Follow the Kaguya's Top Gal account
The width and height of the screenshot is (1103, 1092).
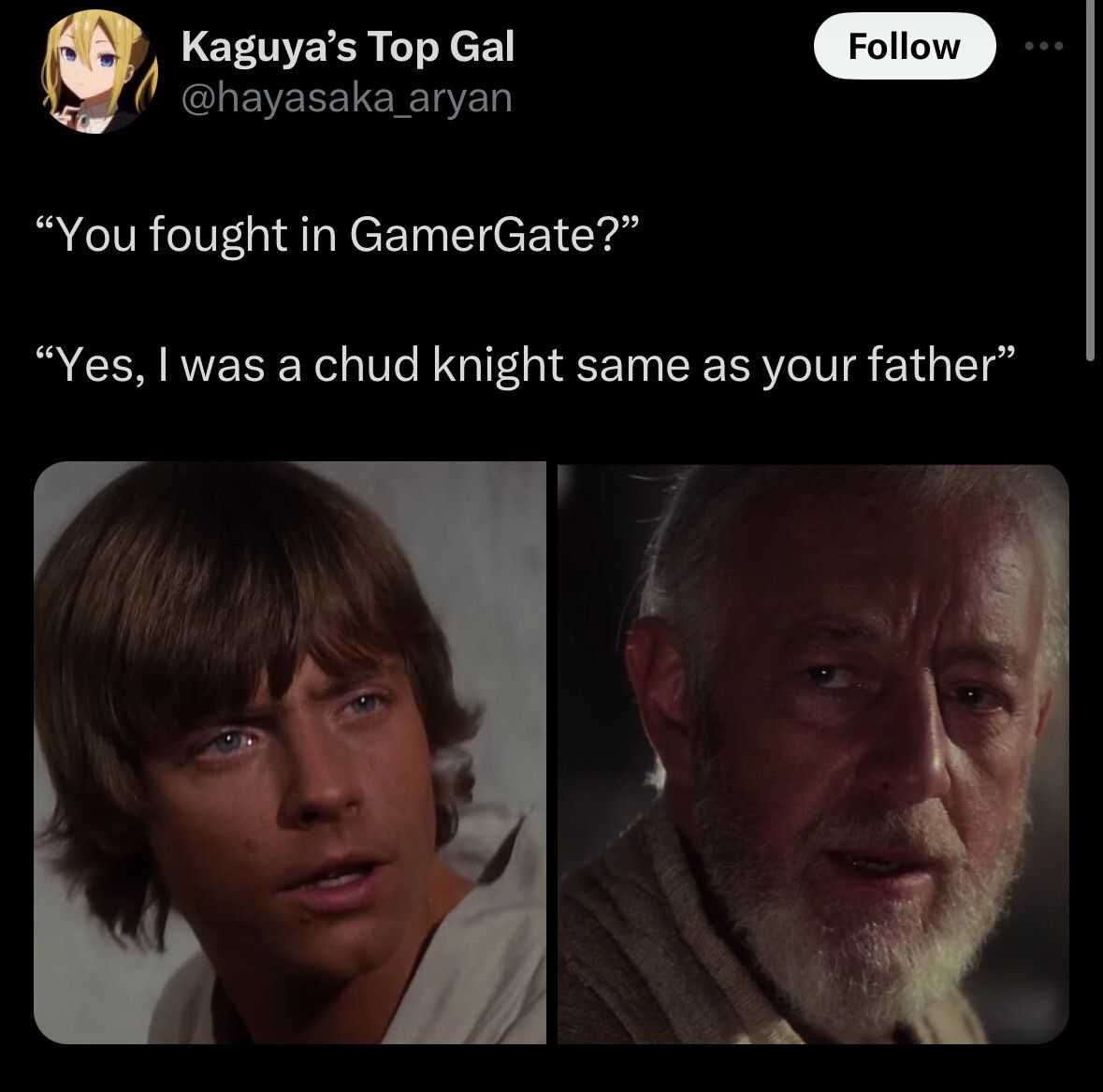(904, 46)
